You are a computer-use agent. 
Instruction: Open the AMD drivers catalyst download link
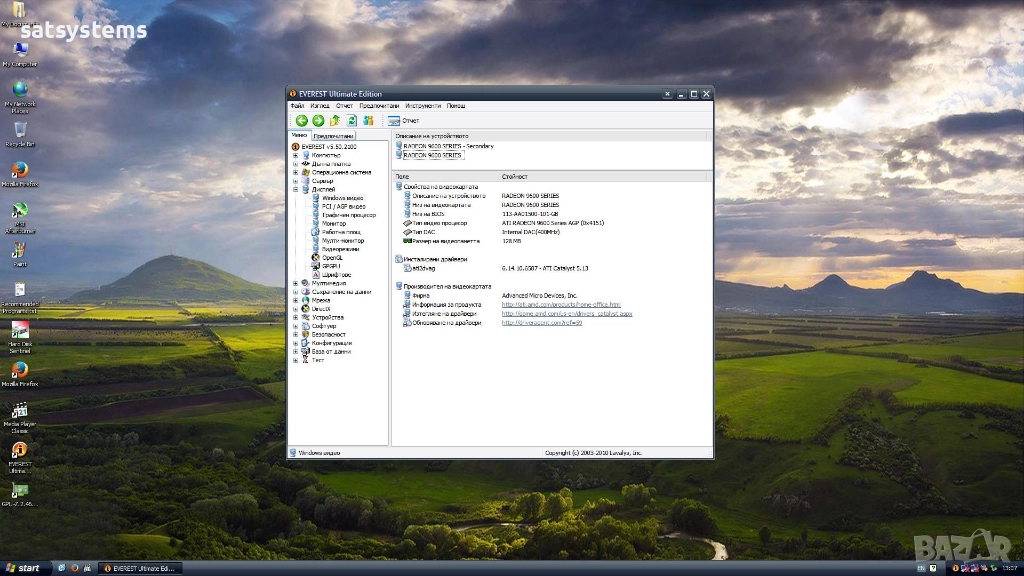(567, 314)
